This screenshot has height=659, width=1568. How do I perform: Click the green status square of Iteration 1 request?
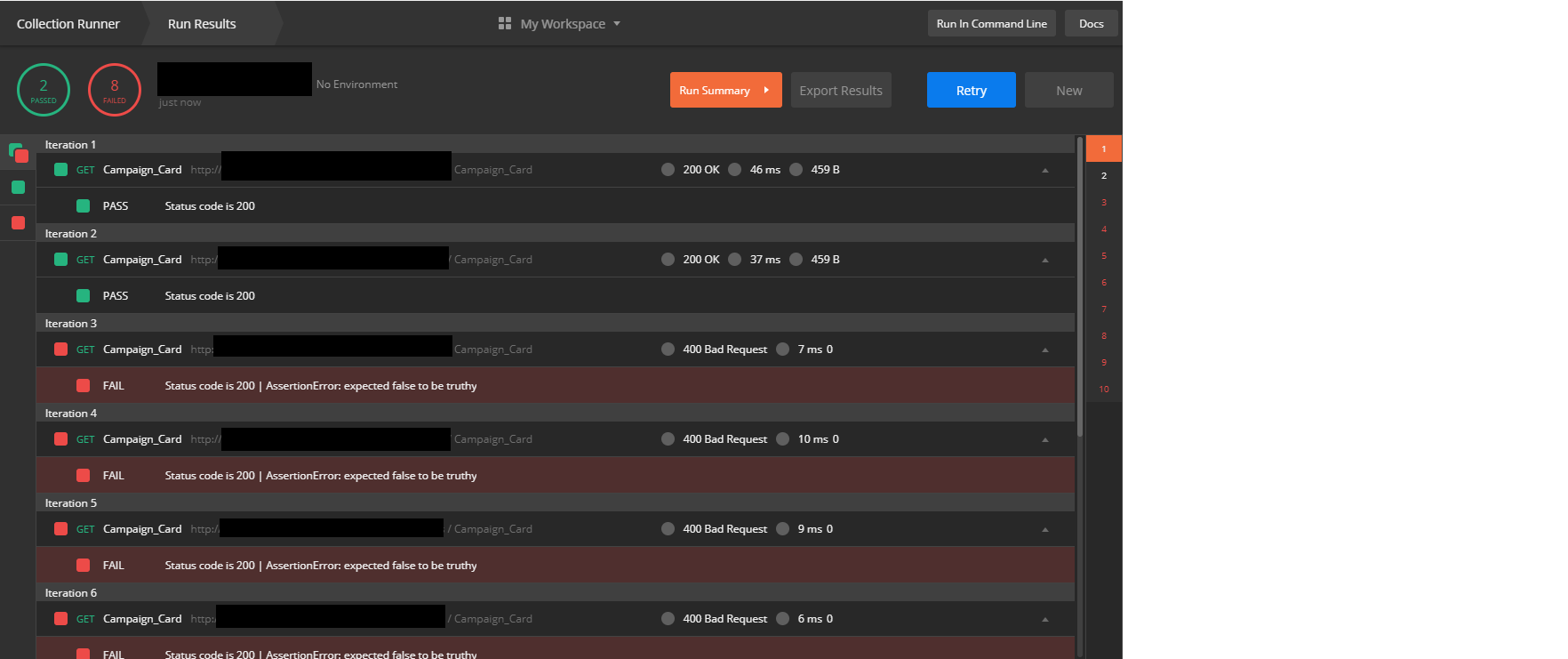pyautogui.click(x=60, y=169)
